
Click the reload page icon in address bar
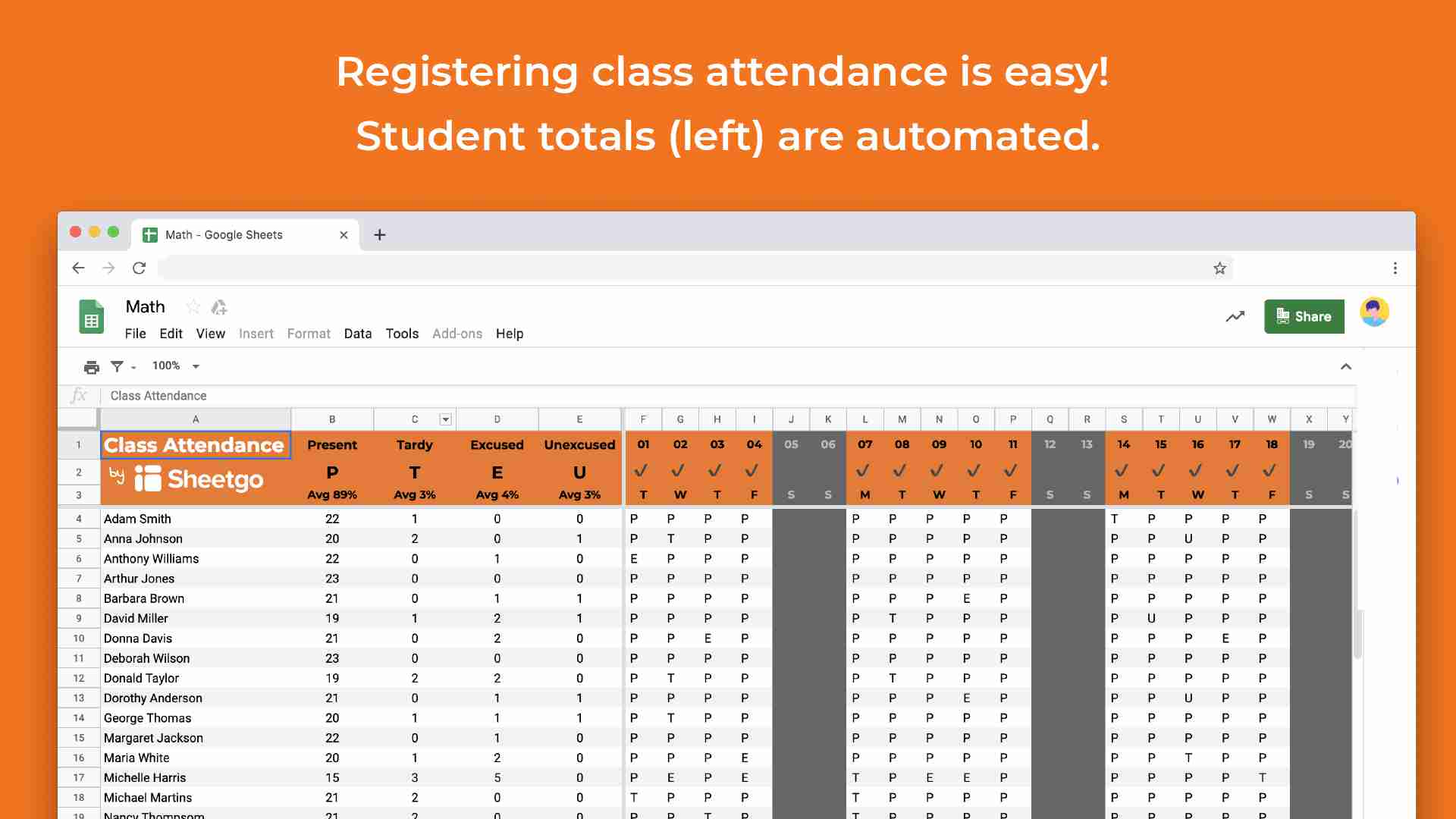point(141,268)
